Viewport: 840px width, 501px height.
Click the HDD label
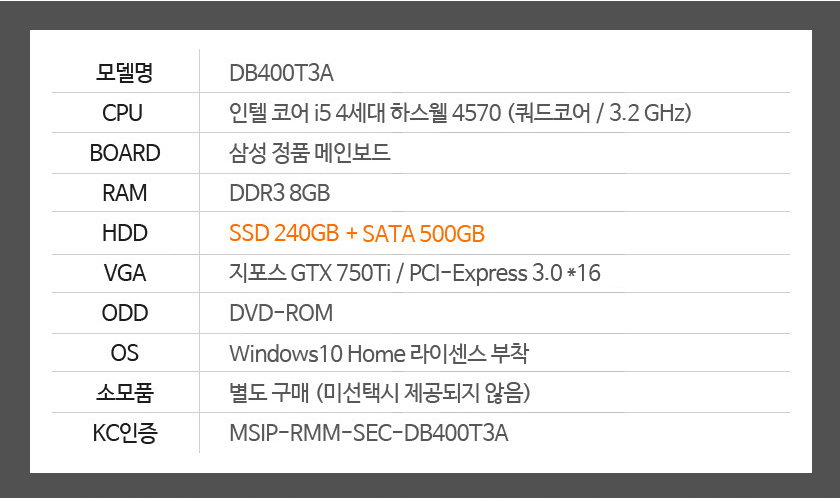(125, 233)
